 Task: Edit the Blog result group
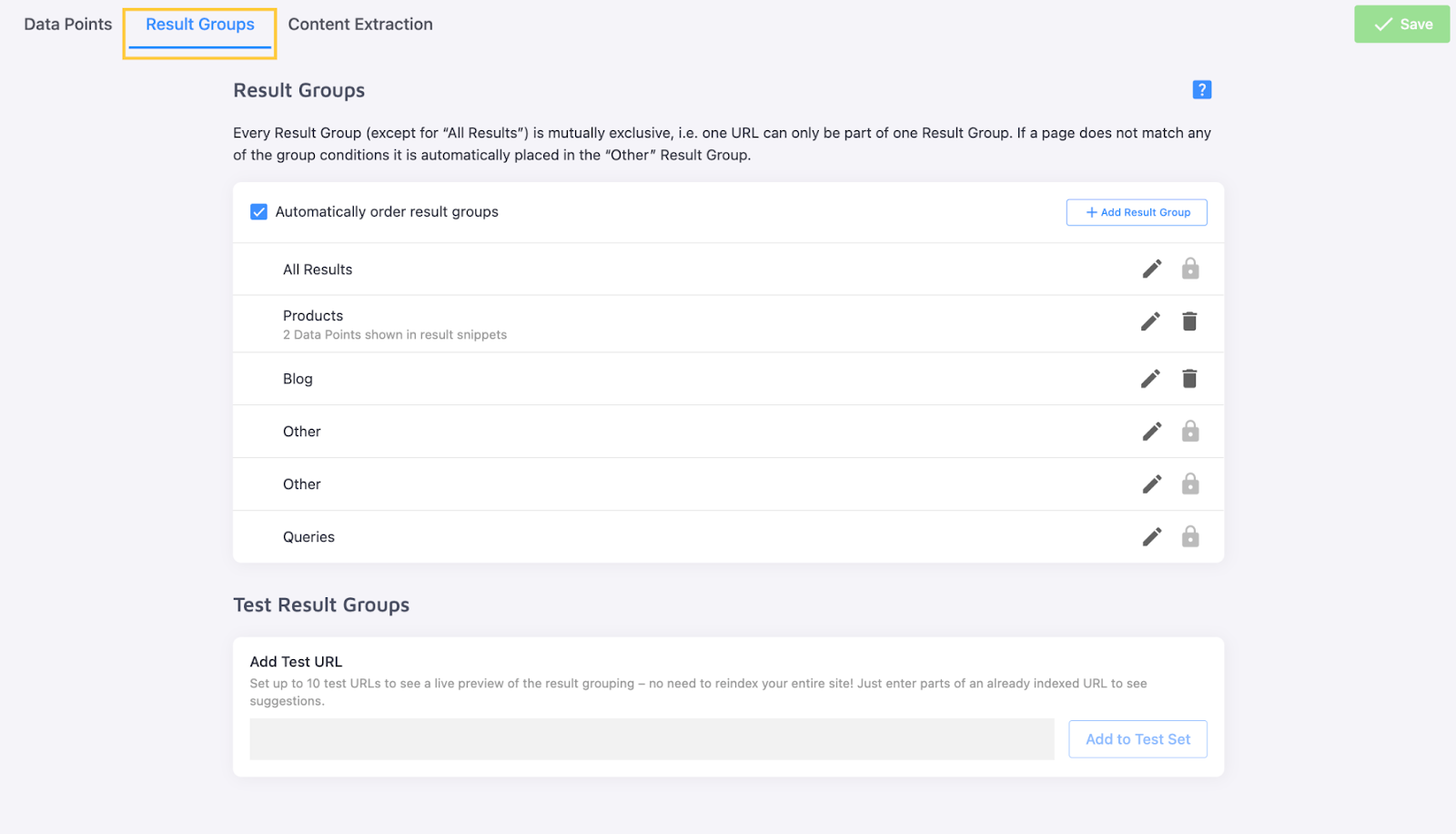coord(1151,379)
